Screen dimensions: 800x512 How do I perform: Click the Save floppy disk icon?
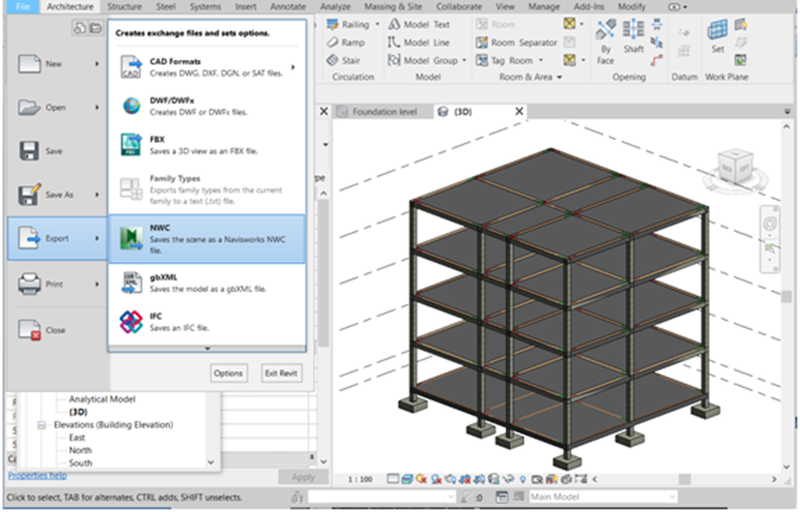[29, 151]
